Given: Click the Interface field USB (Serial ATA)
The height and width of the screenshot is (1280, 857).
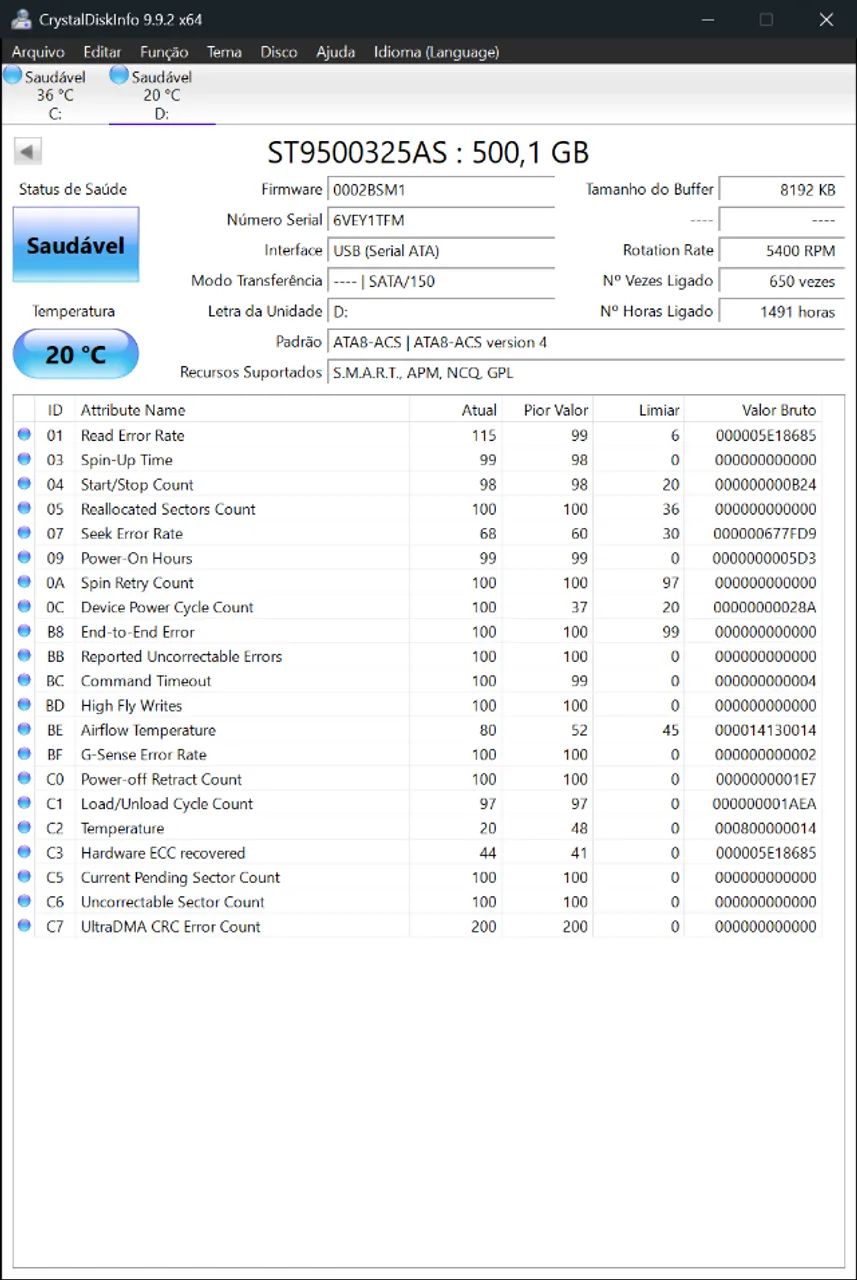Looking at the screenshot, I should tap(441, 251).
